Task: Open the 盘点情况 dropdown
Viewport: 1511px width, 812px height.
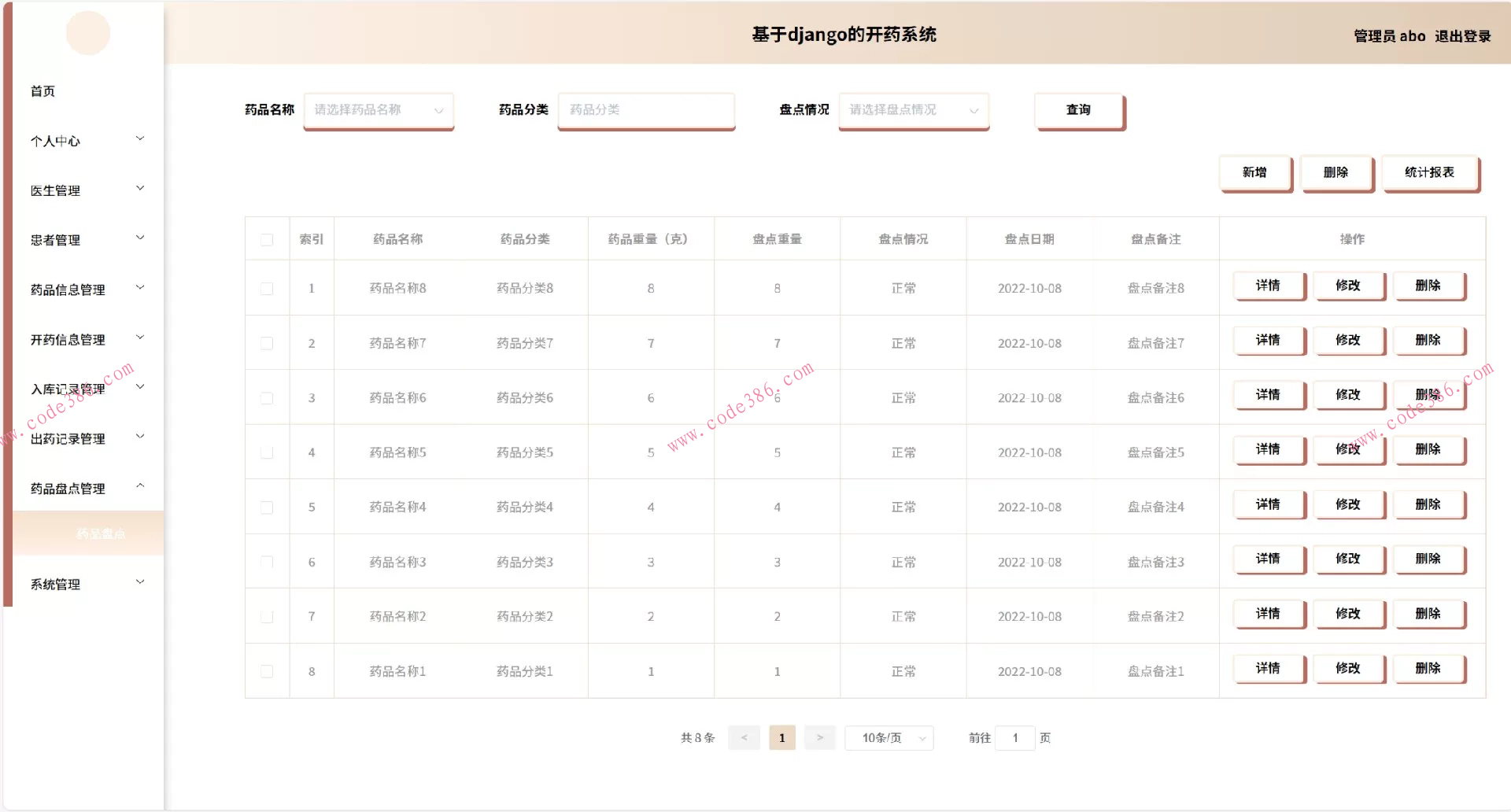Action: pyautogui.click(x=913, y=110)
